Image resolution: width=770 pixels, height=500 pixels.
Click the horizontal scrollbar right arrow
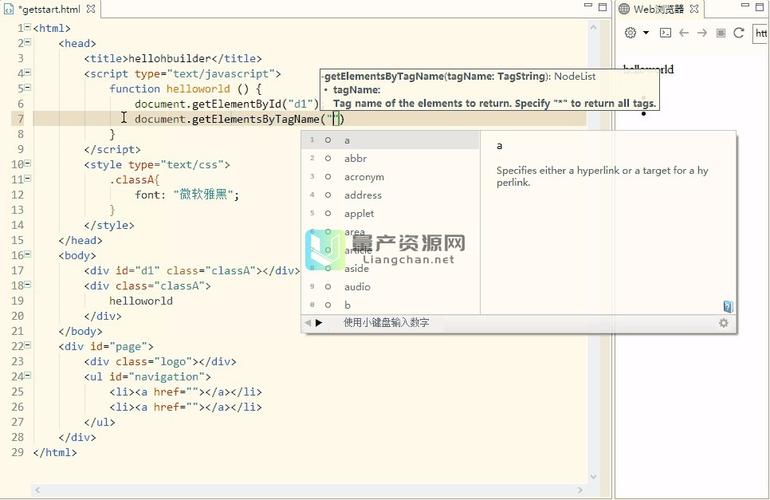pyautogui.click(x=580, y=490)
